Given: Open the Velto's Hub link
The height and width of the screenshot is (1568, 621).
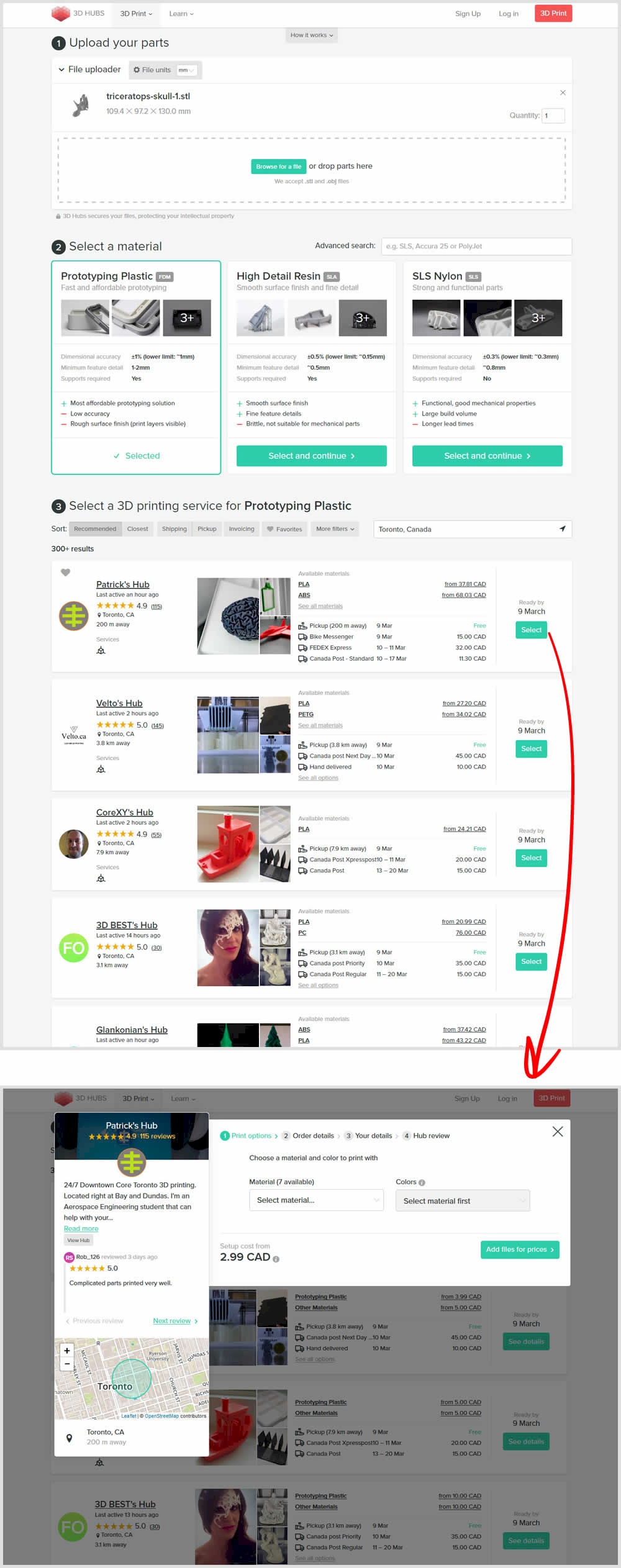Looking at the screenshot, I should tap(119, 703).
